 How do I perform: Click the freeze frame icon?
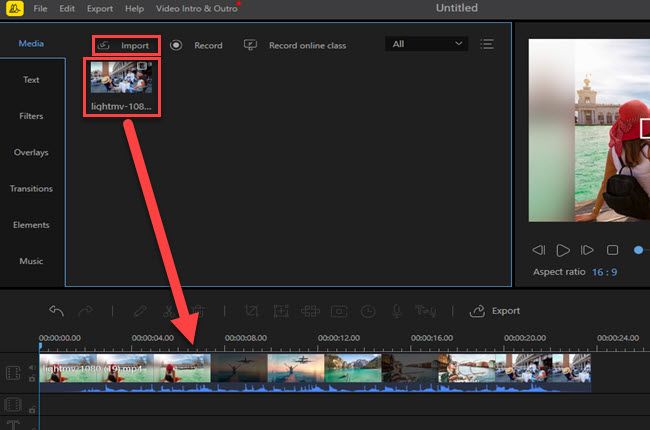click(339, 311)
